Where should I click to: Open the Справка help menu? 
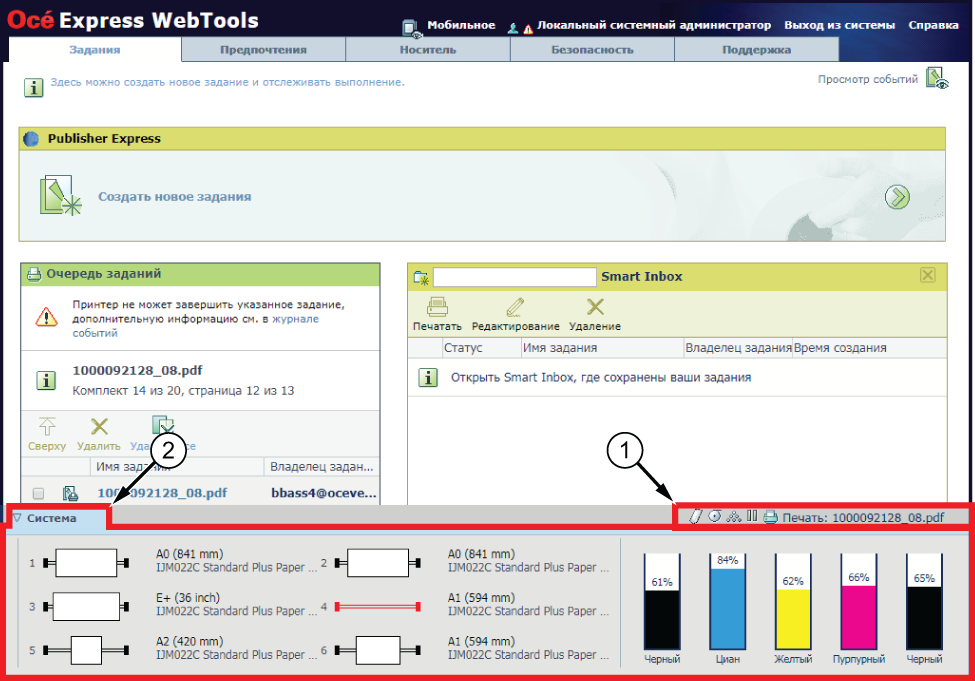[x=933, y=25]
